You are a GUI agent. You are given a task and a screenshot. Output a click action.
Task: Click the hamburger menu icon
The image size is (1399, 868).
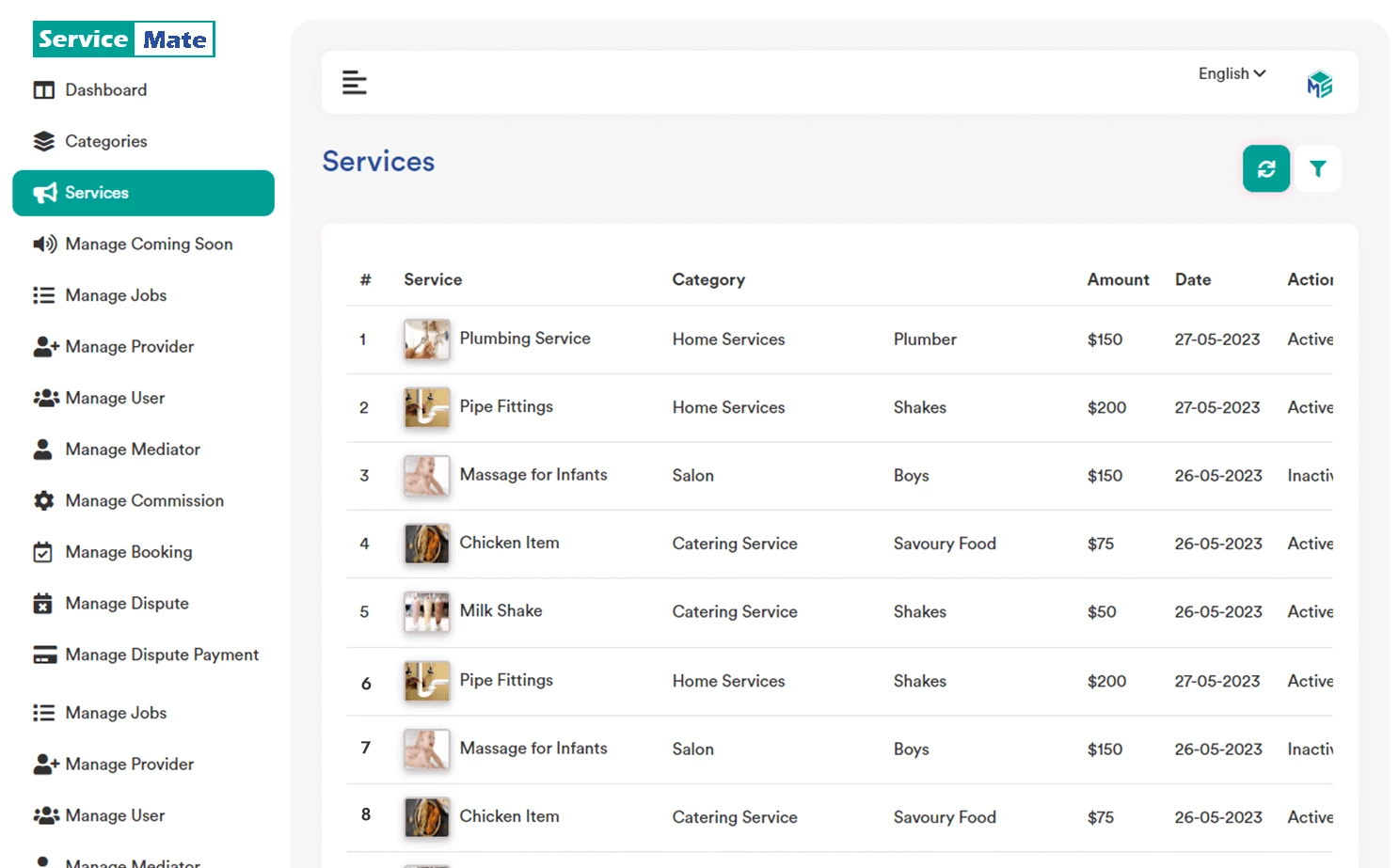click(355, 83)
